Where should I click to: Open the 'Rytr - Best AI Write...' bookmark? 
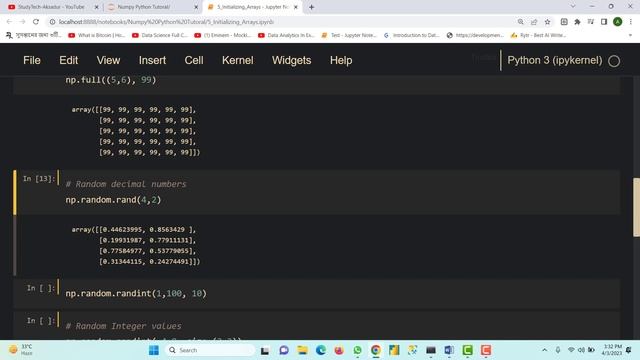pyautogui.click(x=538, y=36)
